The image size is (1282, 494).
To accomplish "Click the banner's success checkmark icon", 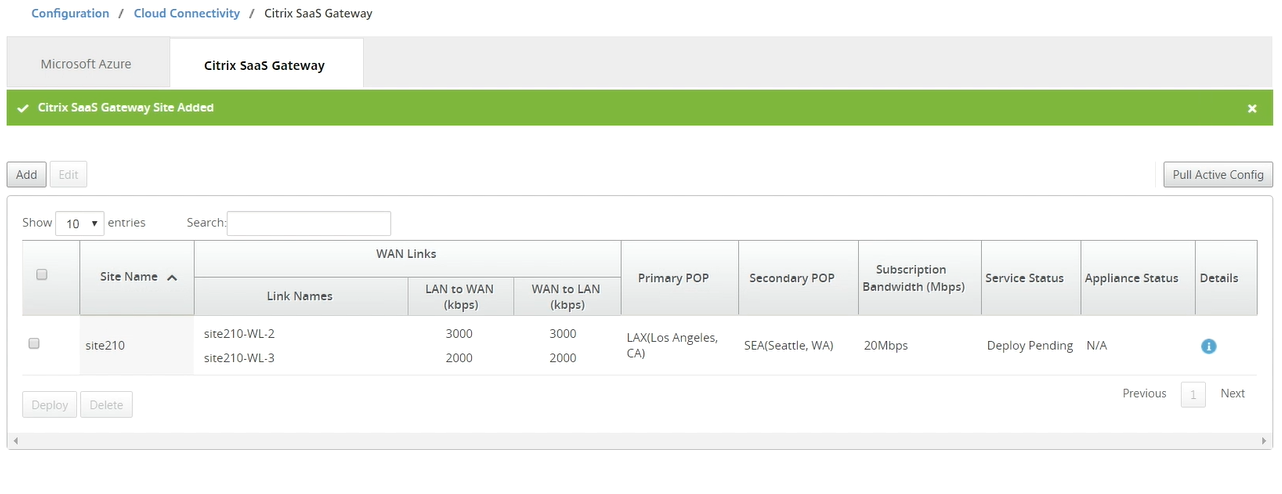I will [x=23, y=108].
